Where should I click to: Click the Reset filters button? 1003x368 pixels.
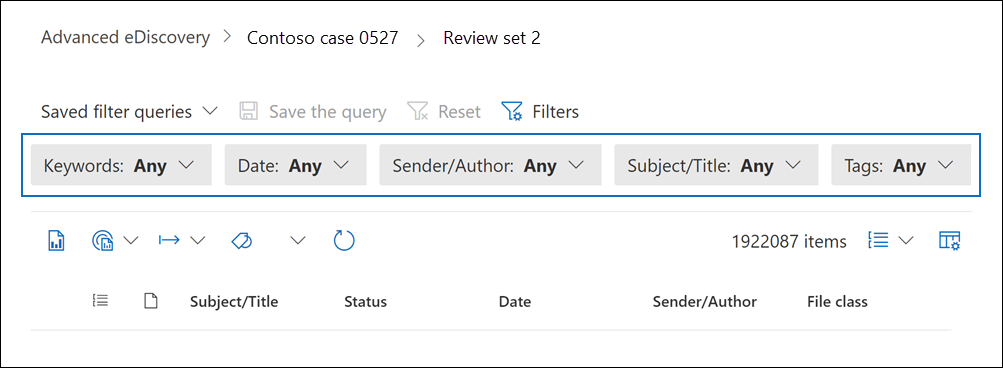(x=444, y=112)
